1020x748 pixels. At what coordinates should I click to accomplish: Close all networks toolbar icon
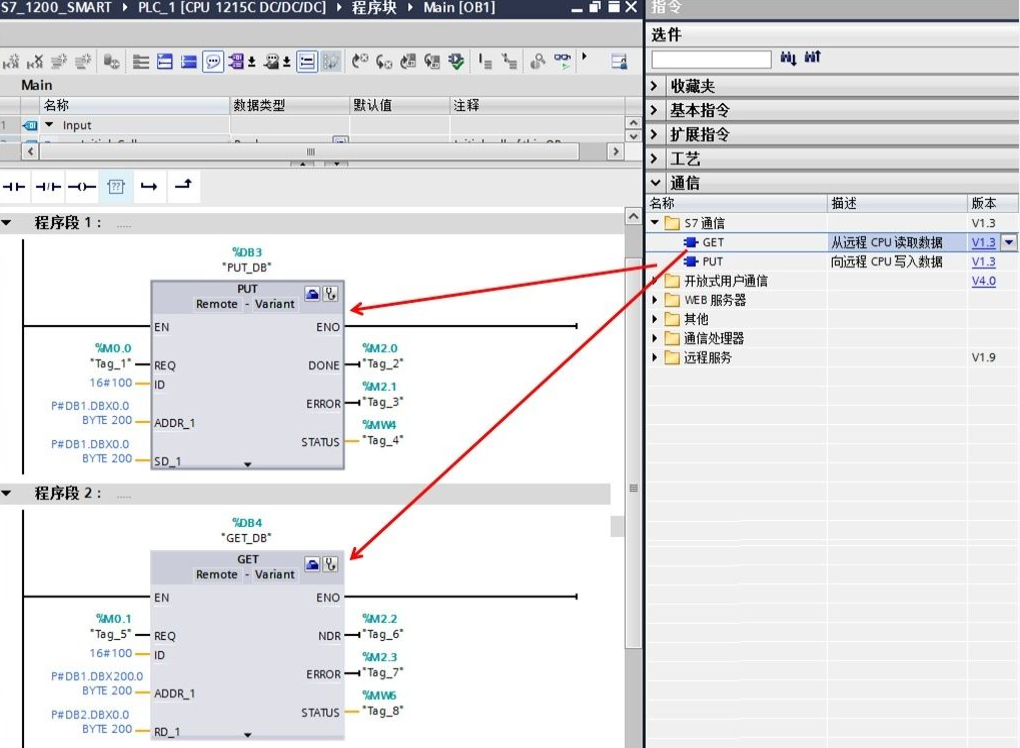[189, 62]
